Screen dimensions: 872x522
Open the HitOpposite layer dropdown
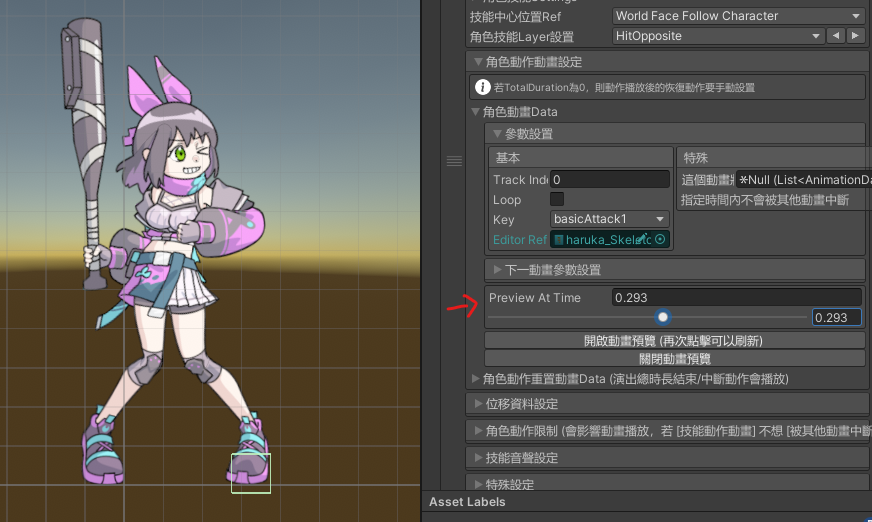pos(718,36)
